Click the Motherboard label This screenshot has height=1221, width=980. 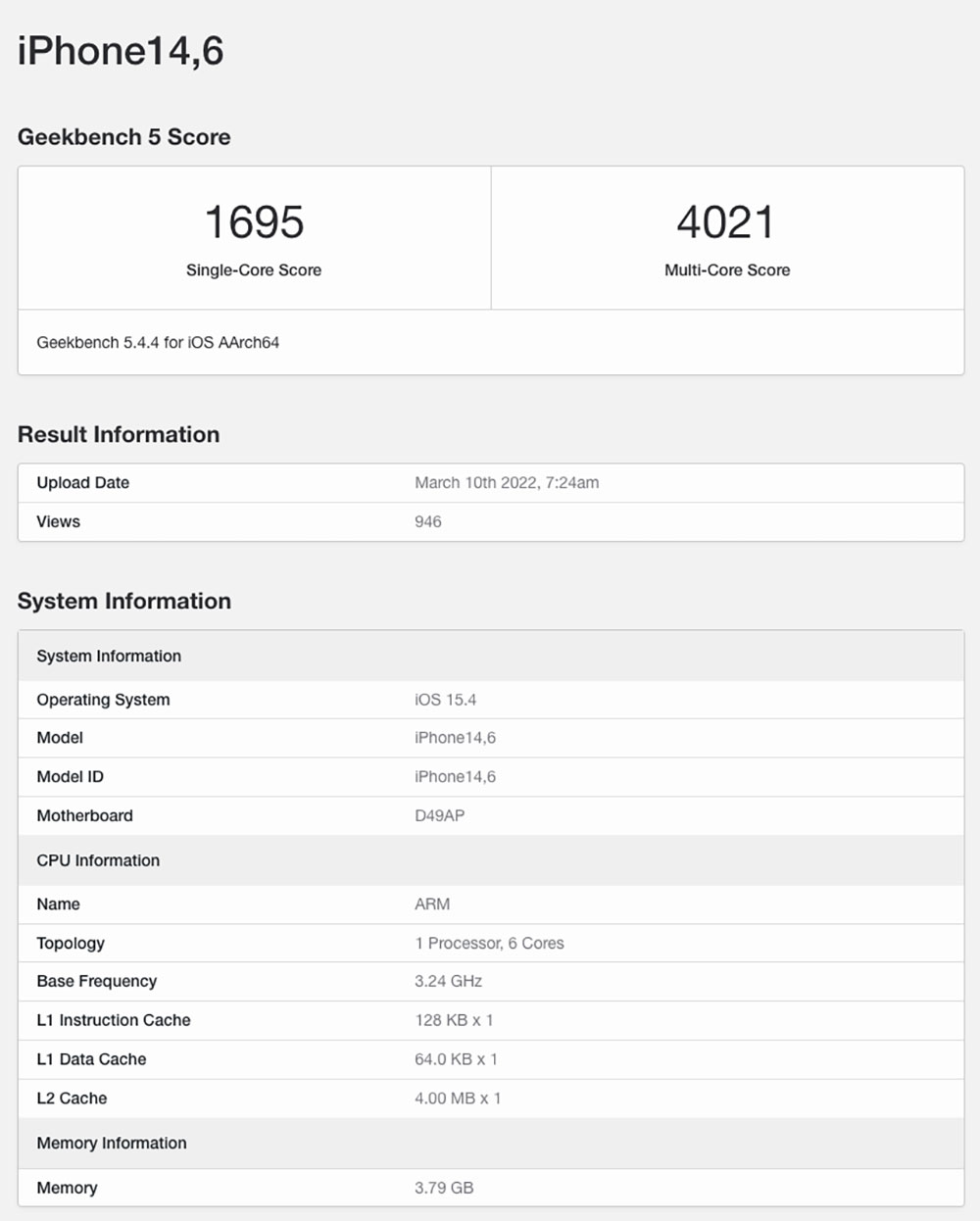[84, 816]
